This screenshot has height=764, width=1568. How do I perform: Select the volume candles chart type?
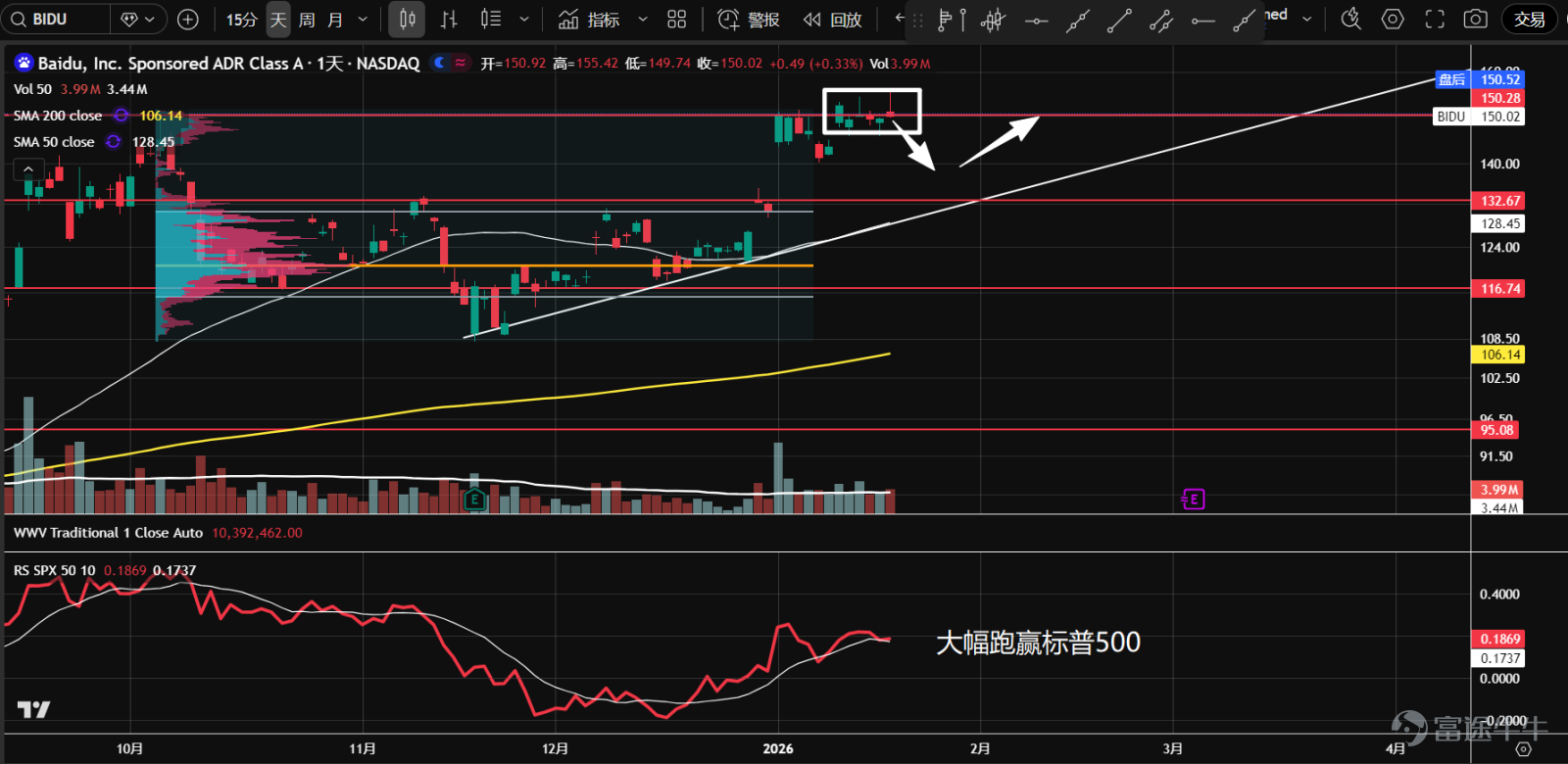tap(491, 19)
